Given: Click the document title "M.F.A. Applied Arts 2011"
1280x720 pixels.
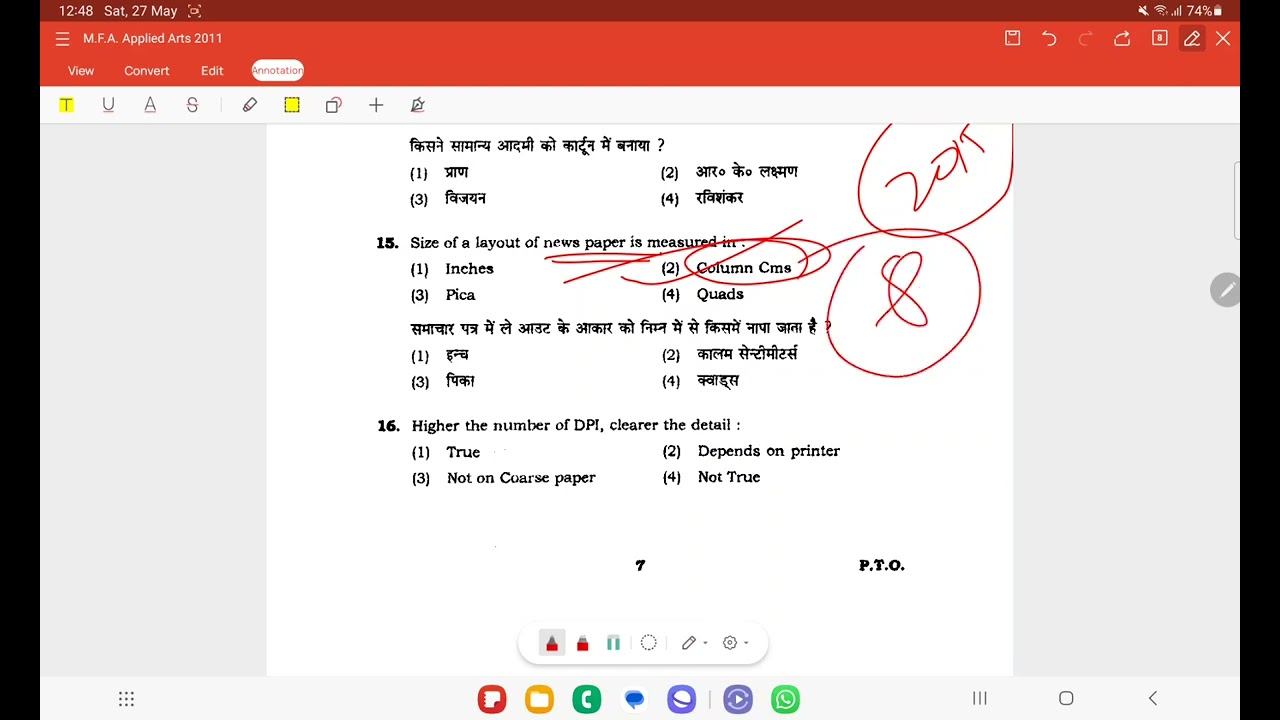Looking at the screenshot, I should [x=153, y=38].
